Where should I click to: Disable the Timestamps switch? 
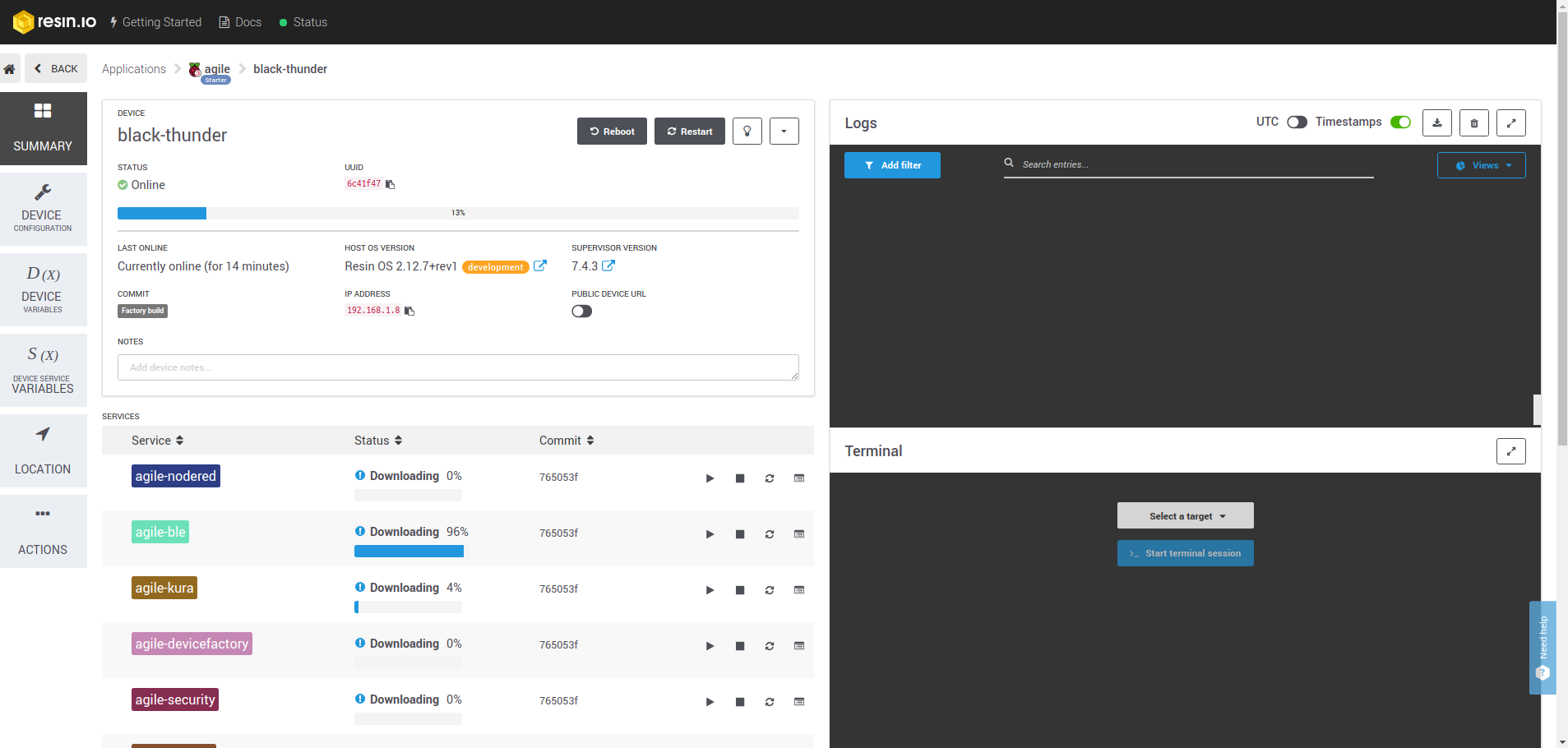[x=1400, y=122]
